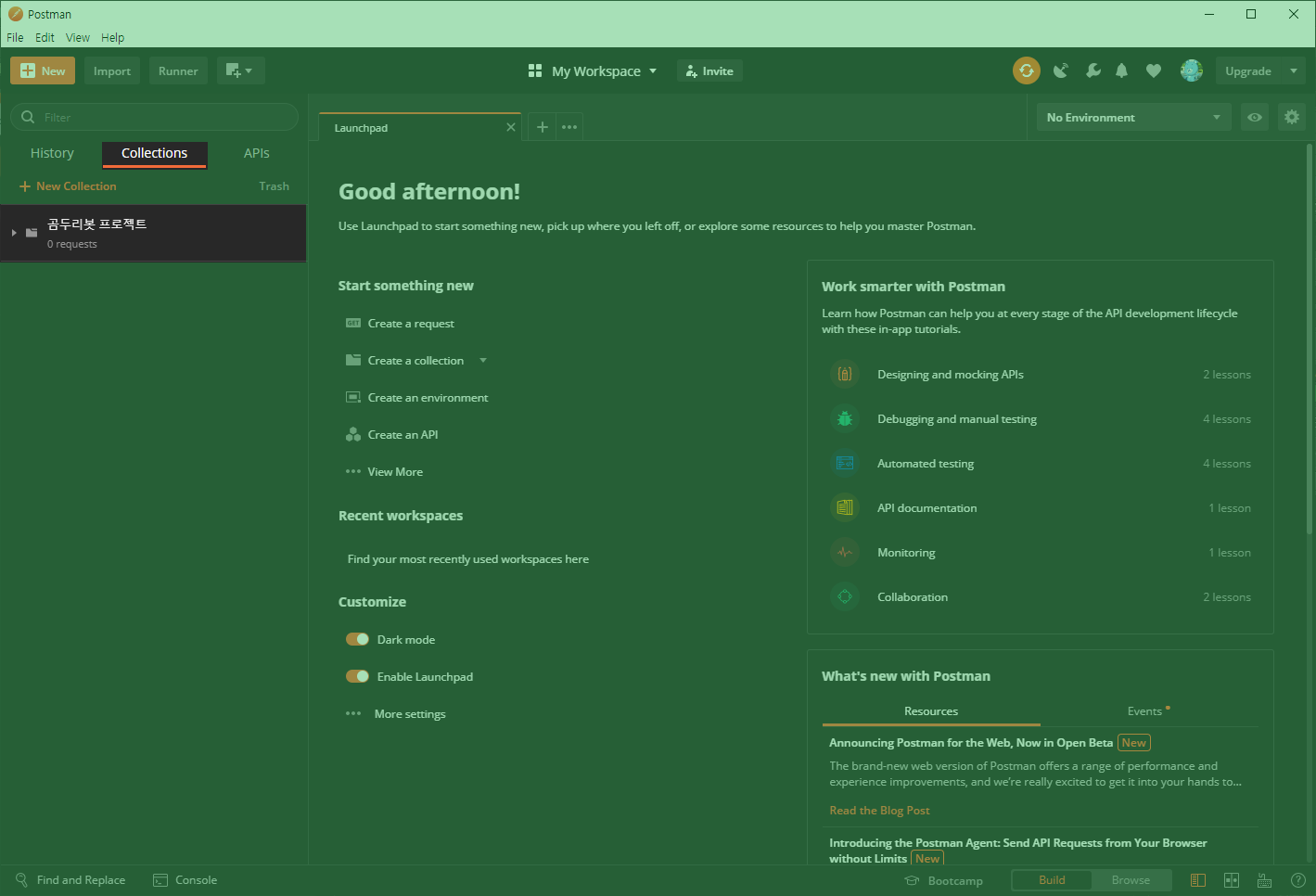Open the keyboard shortcuts icon
Screen dimensions: 1316x896
click(x=1264, y=880)
